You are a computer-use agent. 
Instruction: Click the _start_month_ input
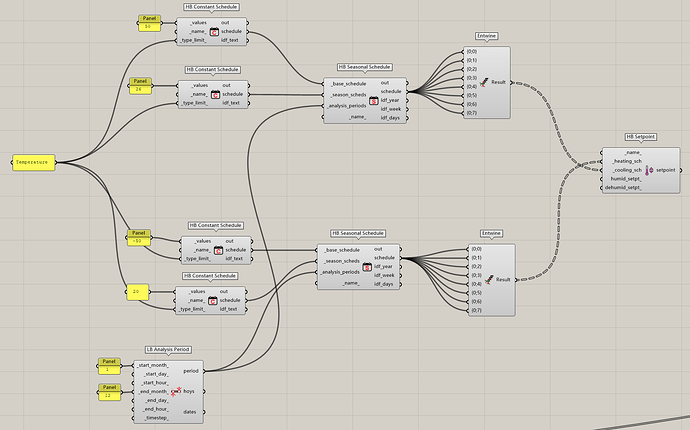tap(152, 365)
